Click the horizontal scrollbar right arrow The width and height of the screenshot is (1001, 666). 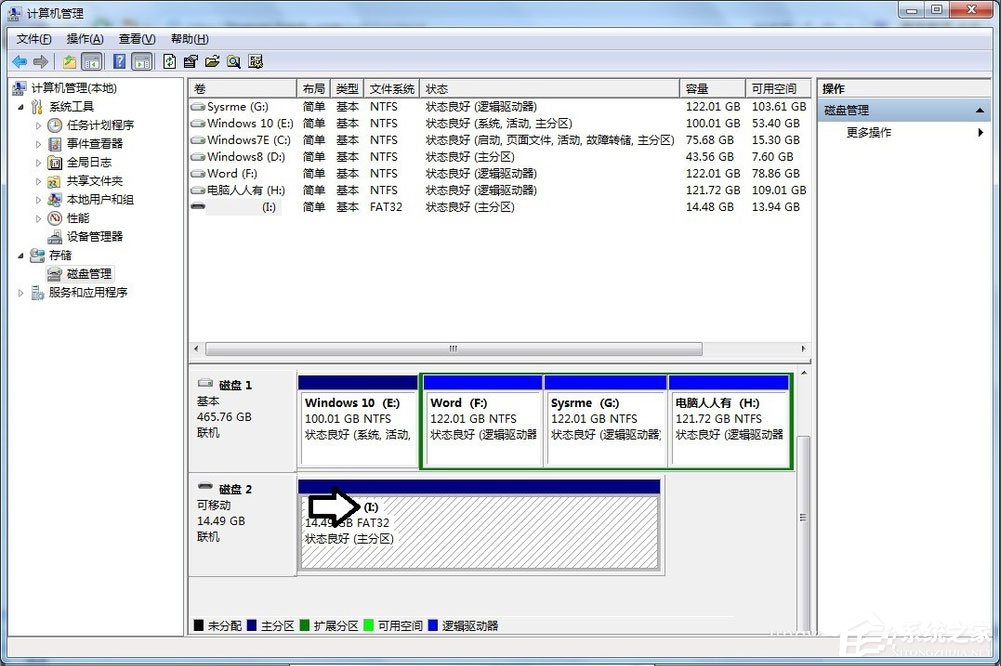click(803, 349)
